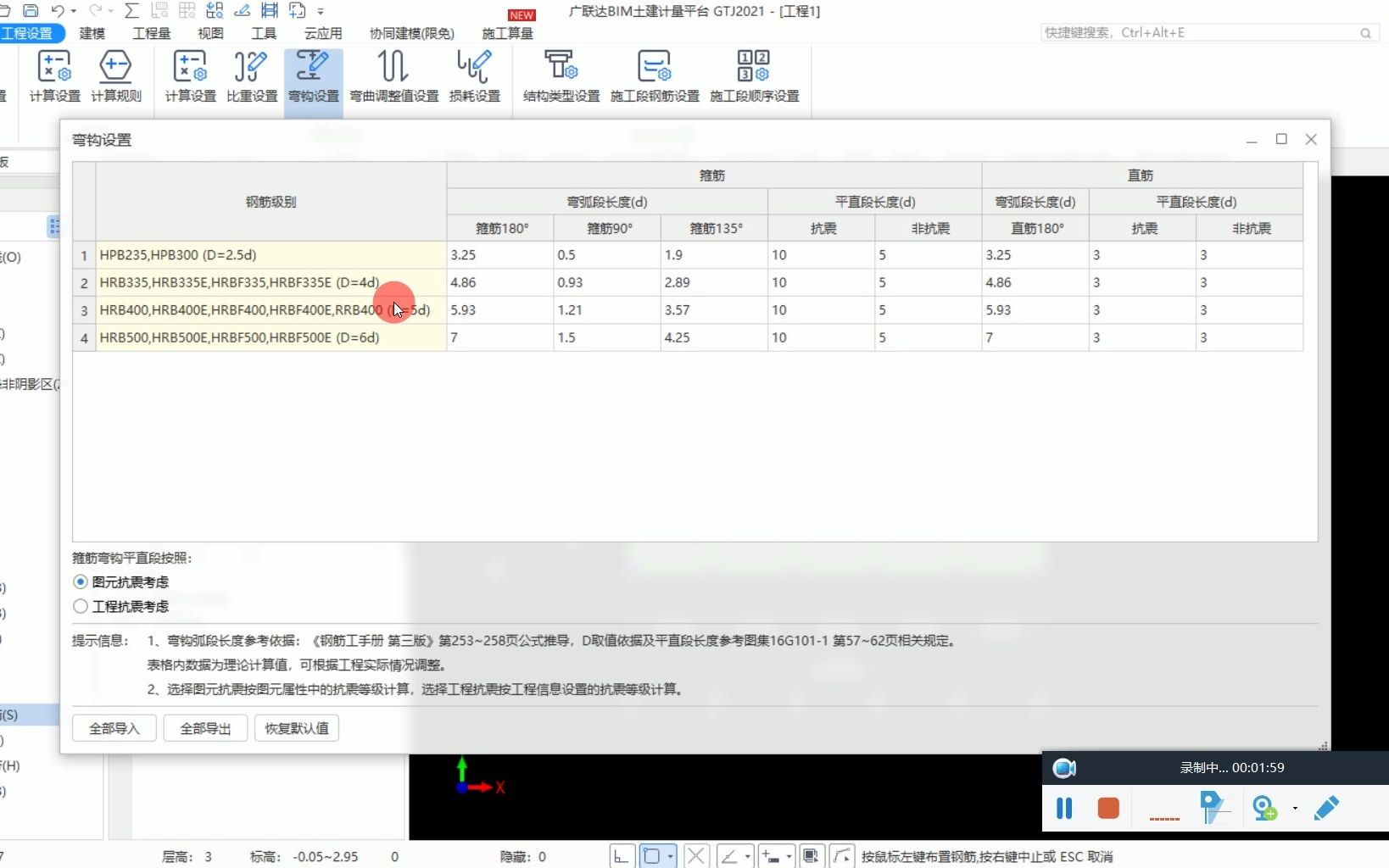Toggle the orthogonal mode status bar icon
The width and height of the screenshot is (1389, 868).
(622, 856)
